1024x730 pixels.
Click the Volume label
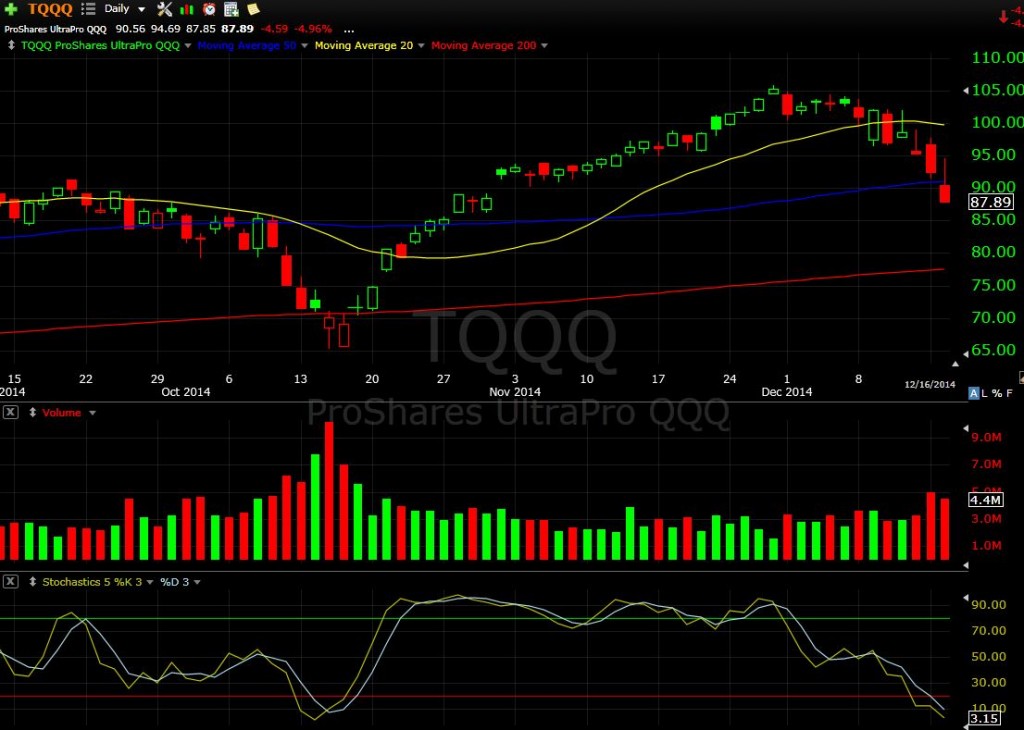pyautogui.click(x=61, y=413)
